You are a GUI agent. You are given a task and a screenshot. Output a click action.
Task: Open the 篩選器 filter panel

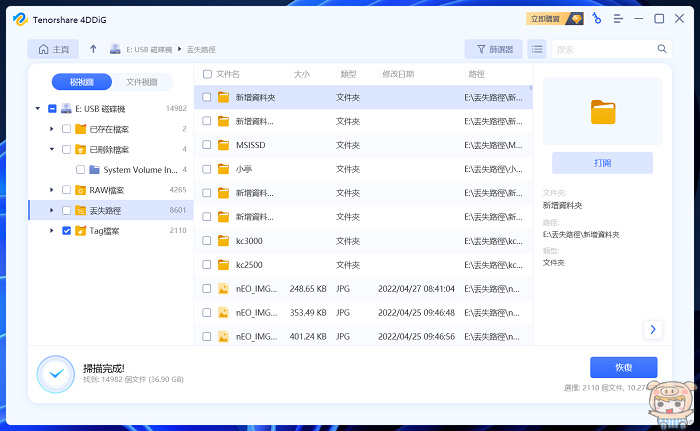[x=494, y=49]
